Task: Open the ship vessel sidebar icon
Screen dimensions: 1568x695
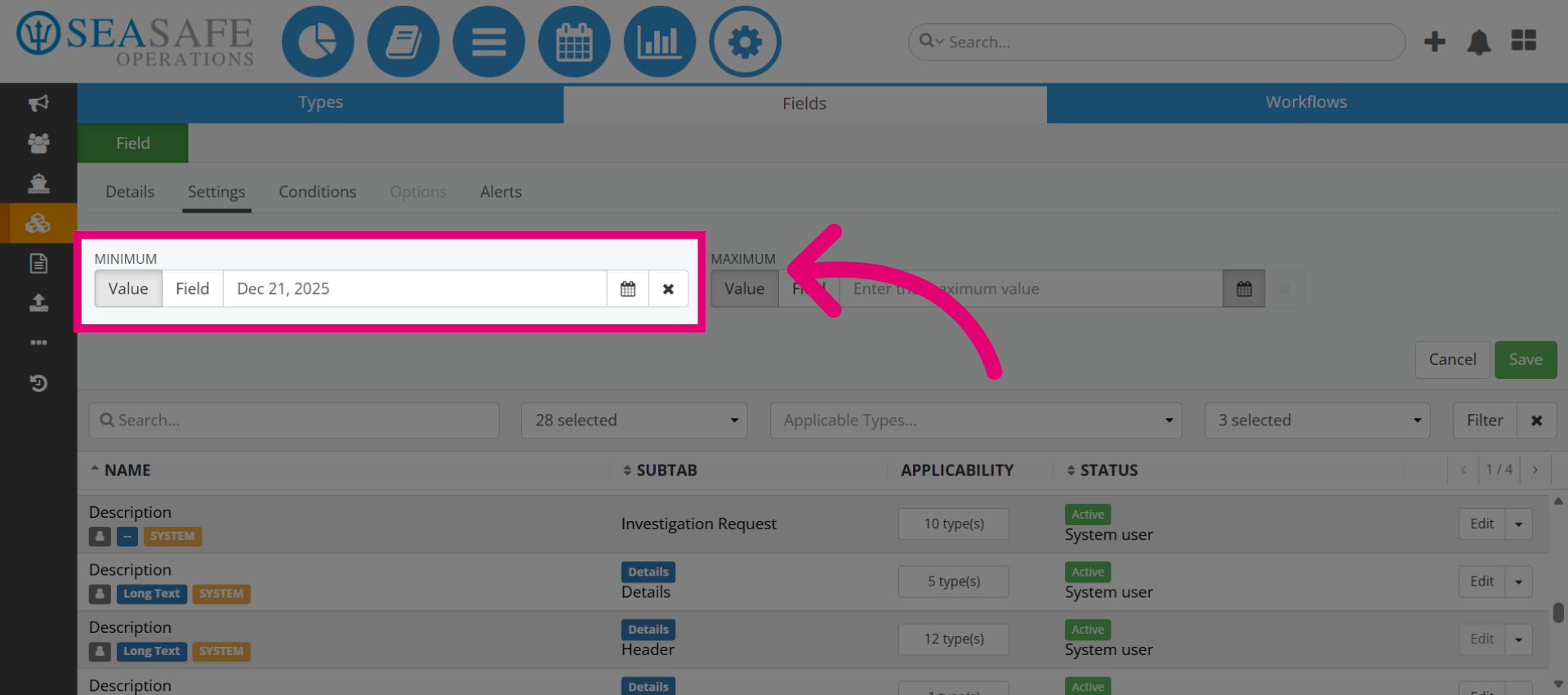Action: (38, 183)
